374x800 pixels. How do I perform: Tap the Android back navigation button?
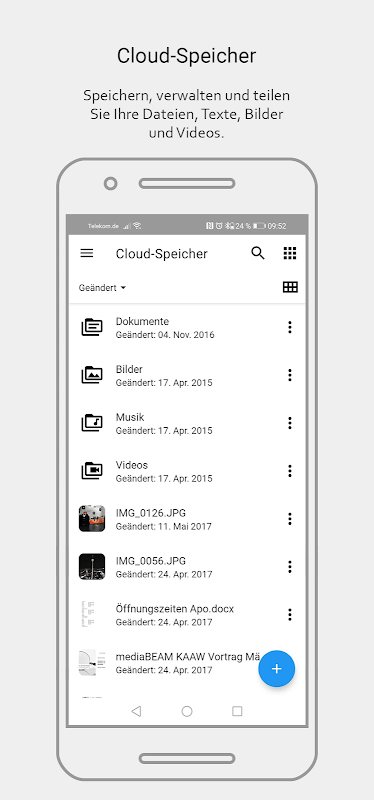click(136, 711)
